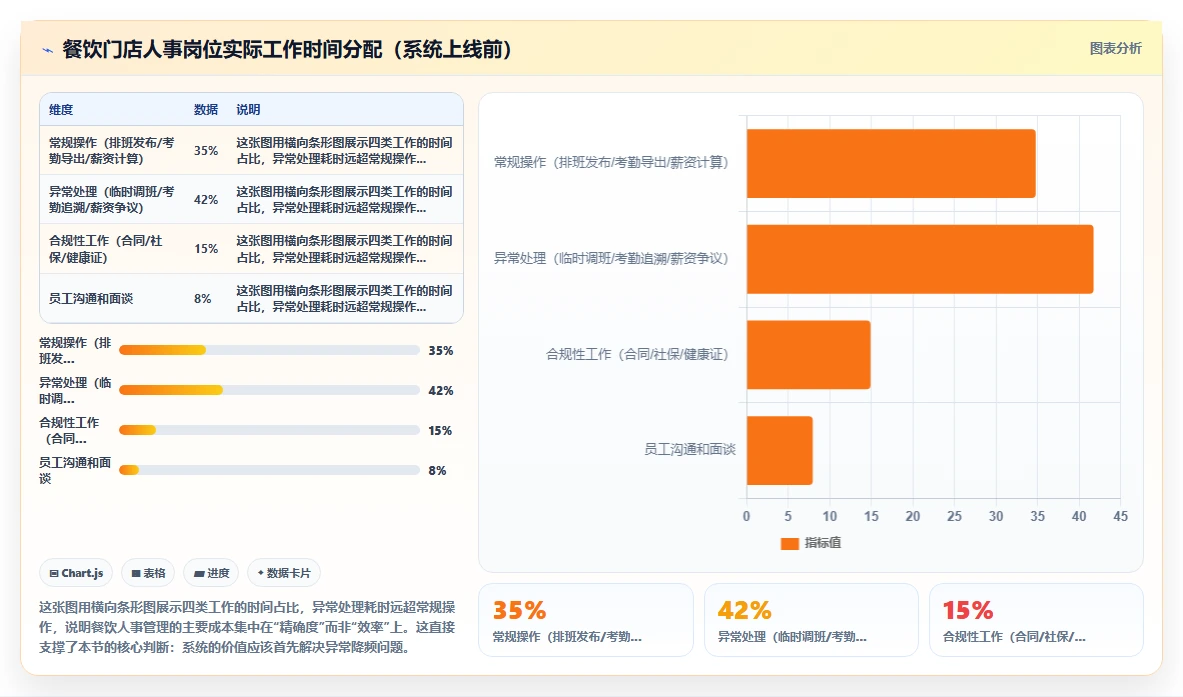The height and width of the screenshot is (697, 1183).
Task: Click the 指标值 legend label
Action: click(822, 543)
